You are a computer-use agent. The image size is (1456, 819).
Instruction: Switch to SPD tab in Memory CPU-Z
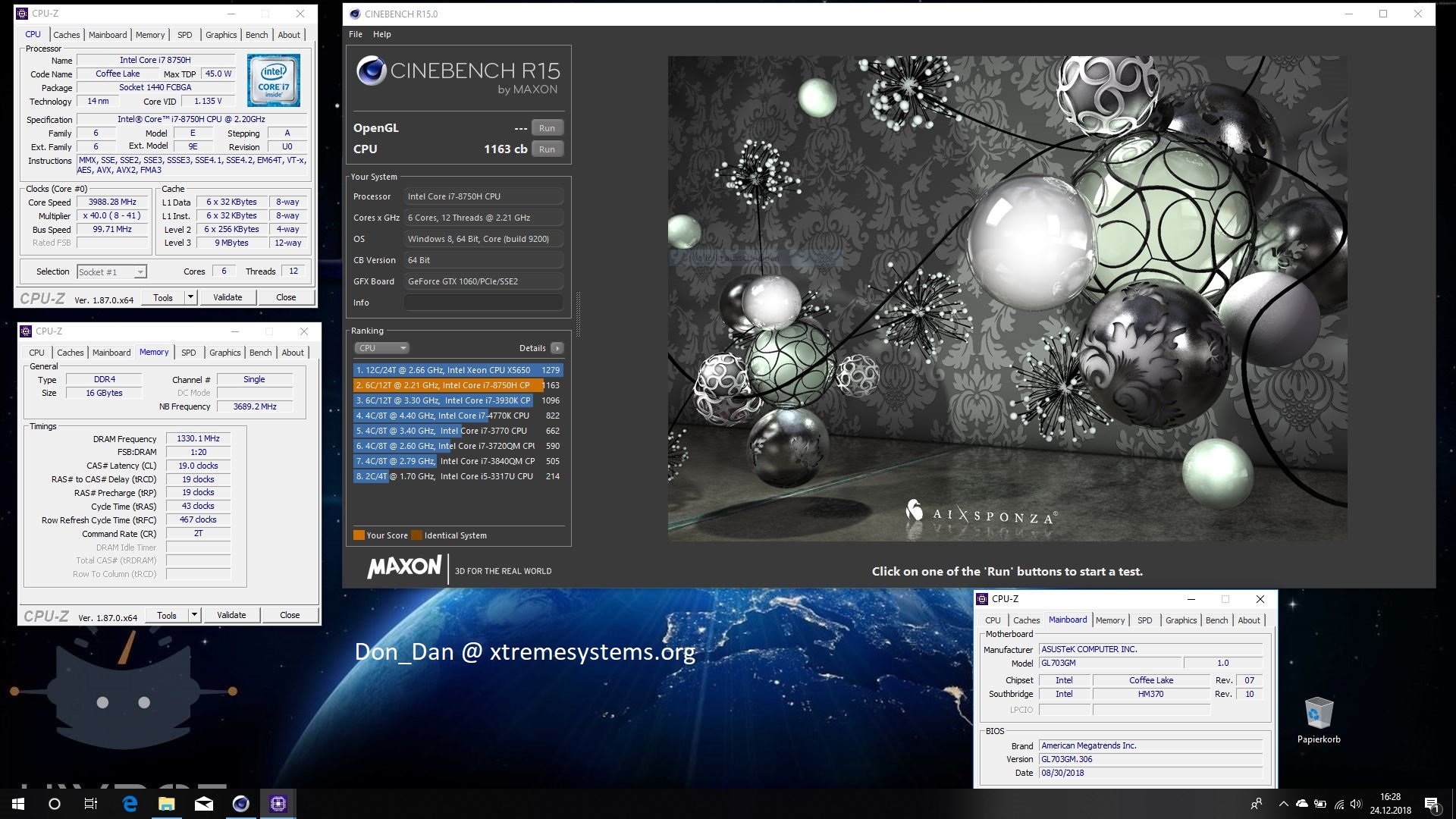pyautogui.click(x=189, y=353)
